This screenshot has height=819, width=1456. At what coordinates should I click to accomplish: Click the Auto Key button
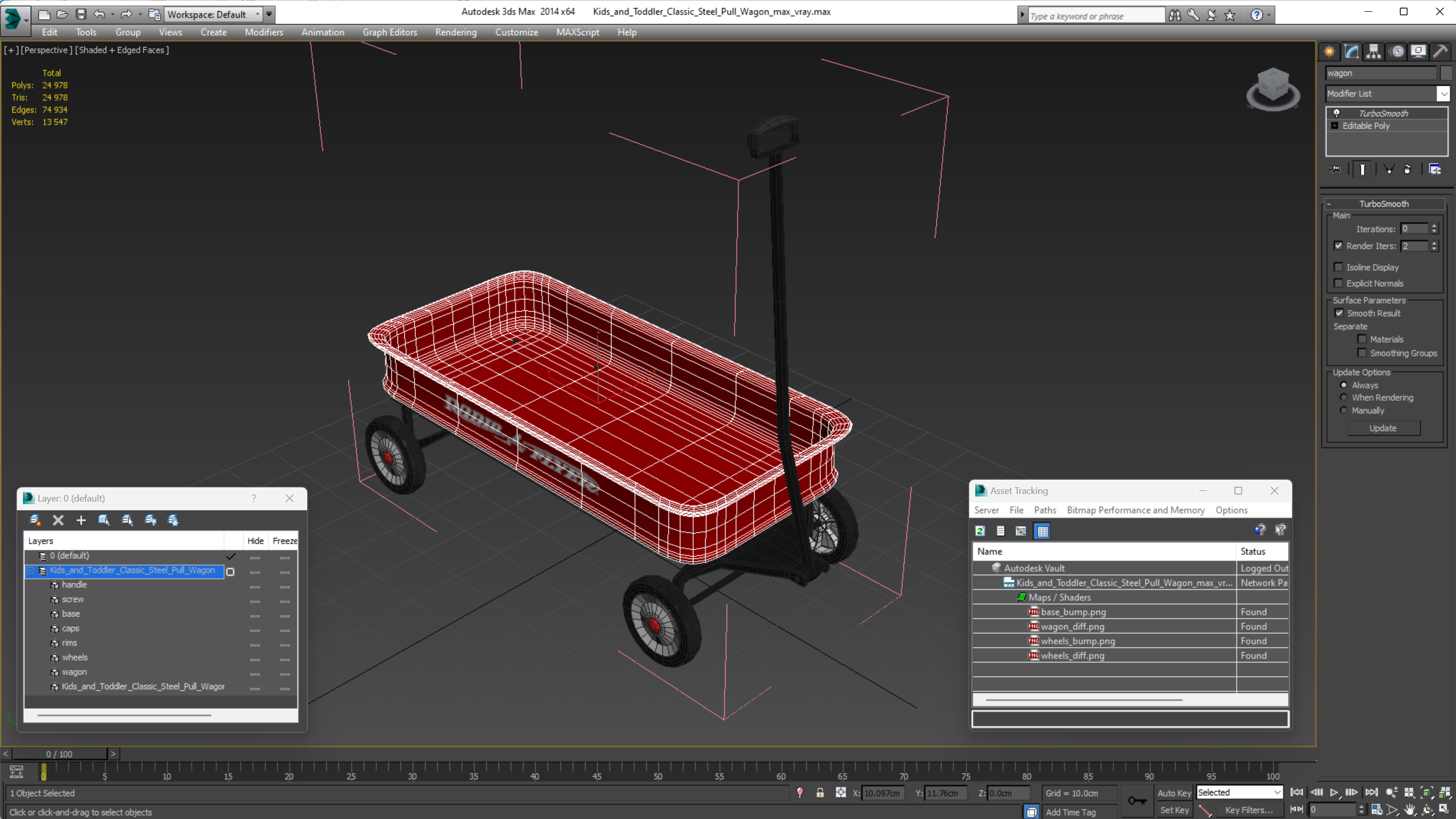(x=1174, y=792)
